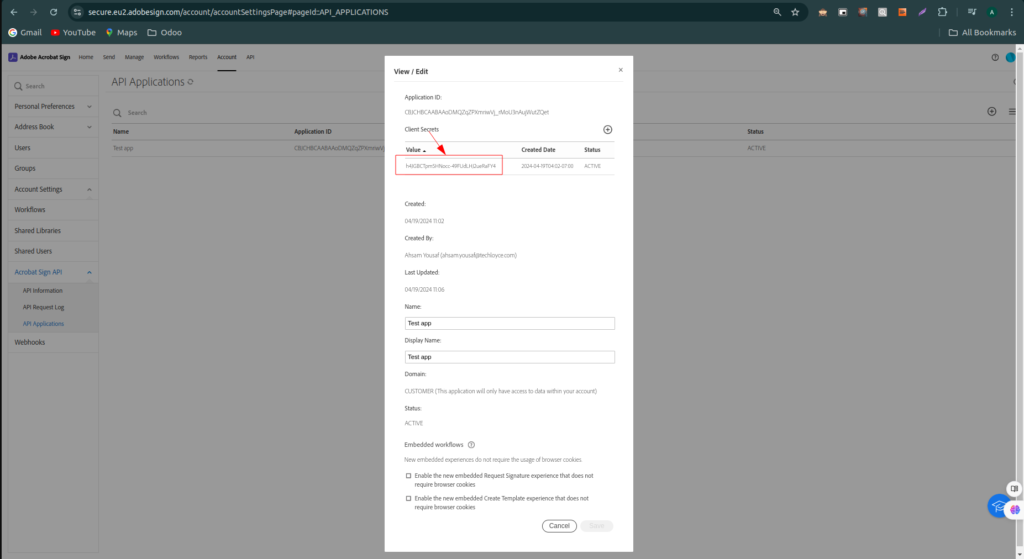The height and width of the screenshot is (559, 1024).
Task: Collapse Account Settings section
Action: 52,189
